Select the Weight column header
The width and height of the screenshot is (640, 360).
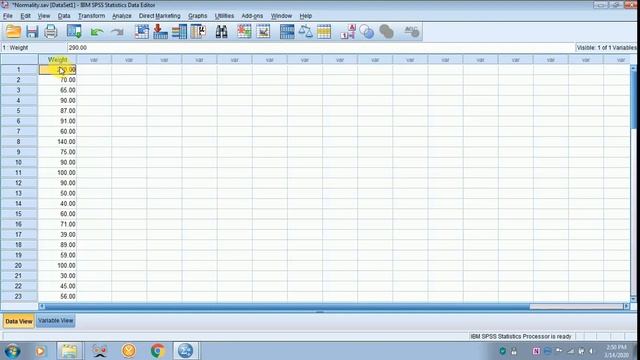tap(57, 60)
